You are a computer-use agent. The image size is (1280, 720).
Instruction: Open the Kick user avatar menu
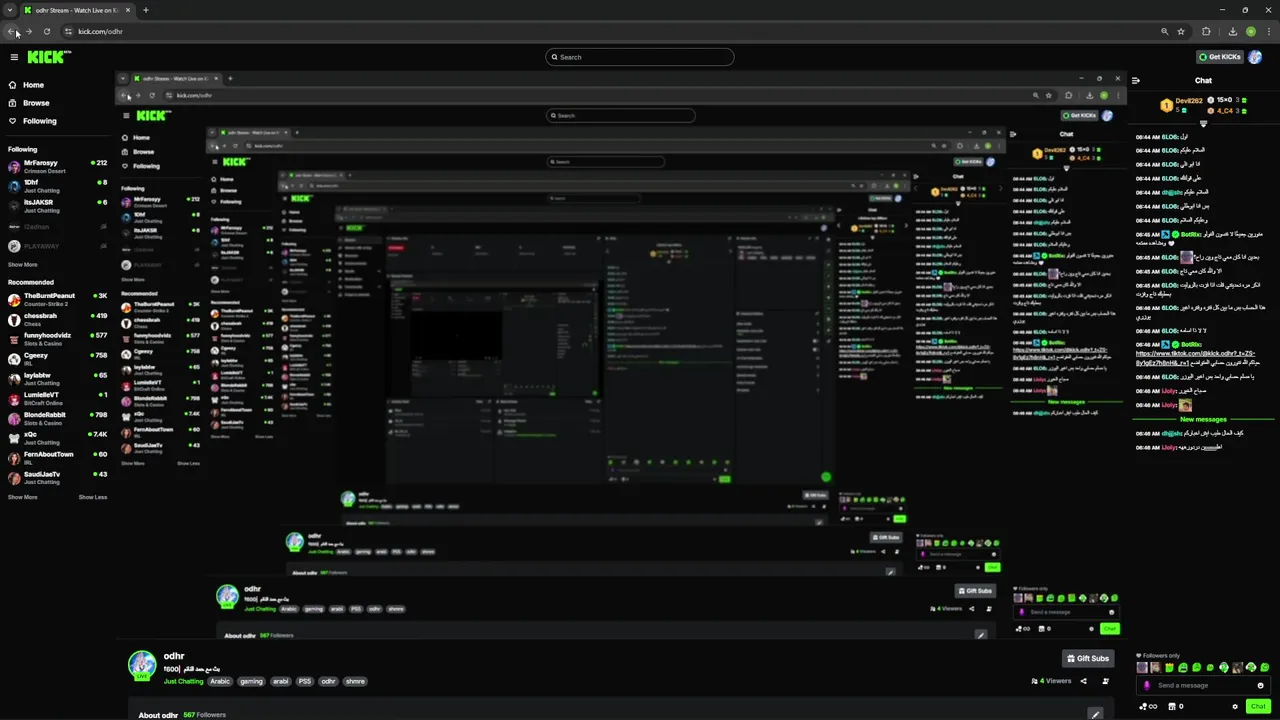point(1255,57)
